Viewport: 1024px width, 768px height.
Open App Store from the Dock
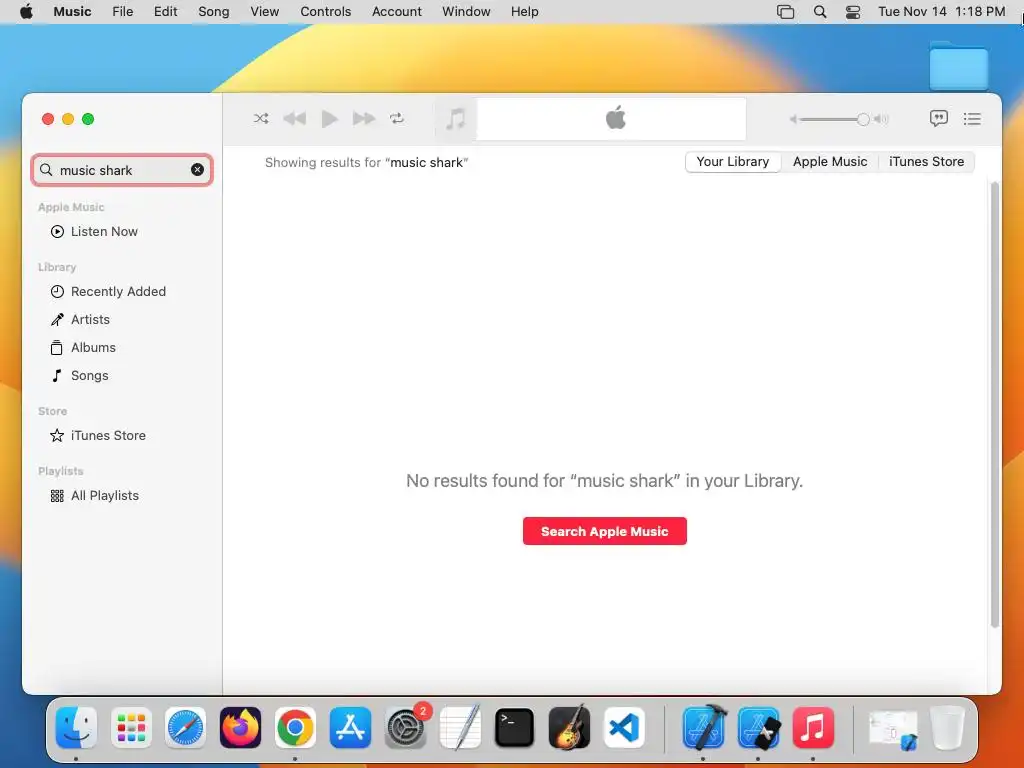(350, 728)
